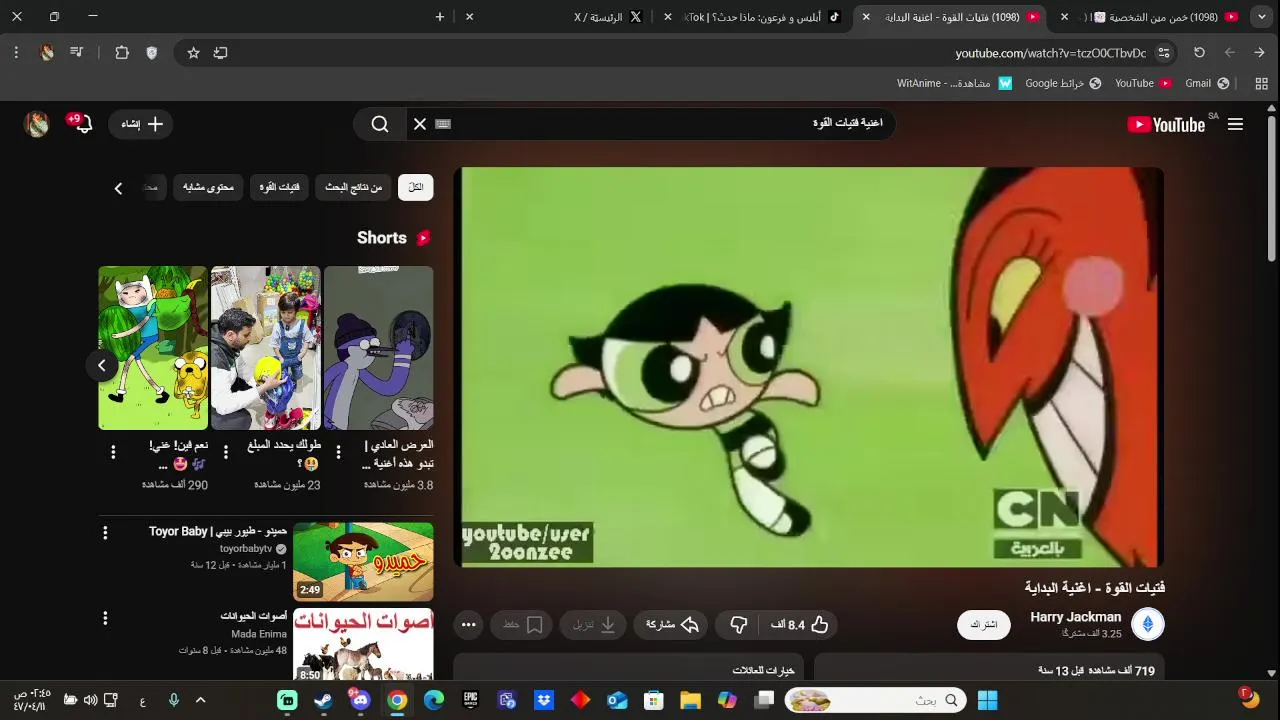Open the YouTube guide hamburger menu

coord(1235,124)
